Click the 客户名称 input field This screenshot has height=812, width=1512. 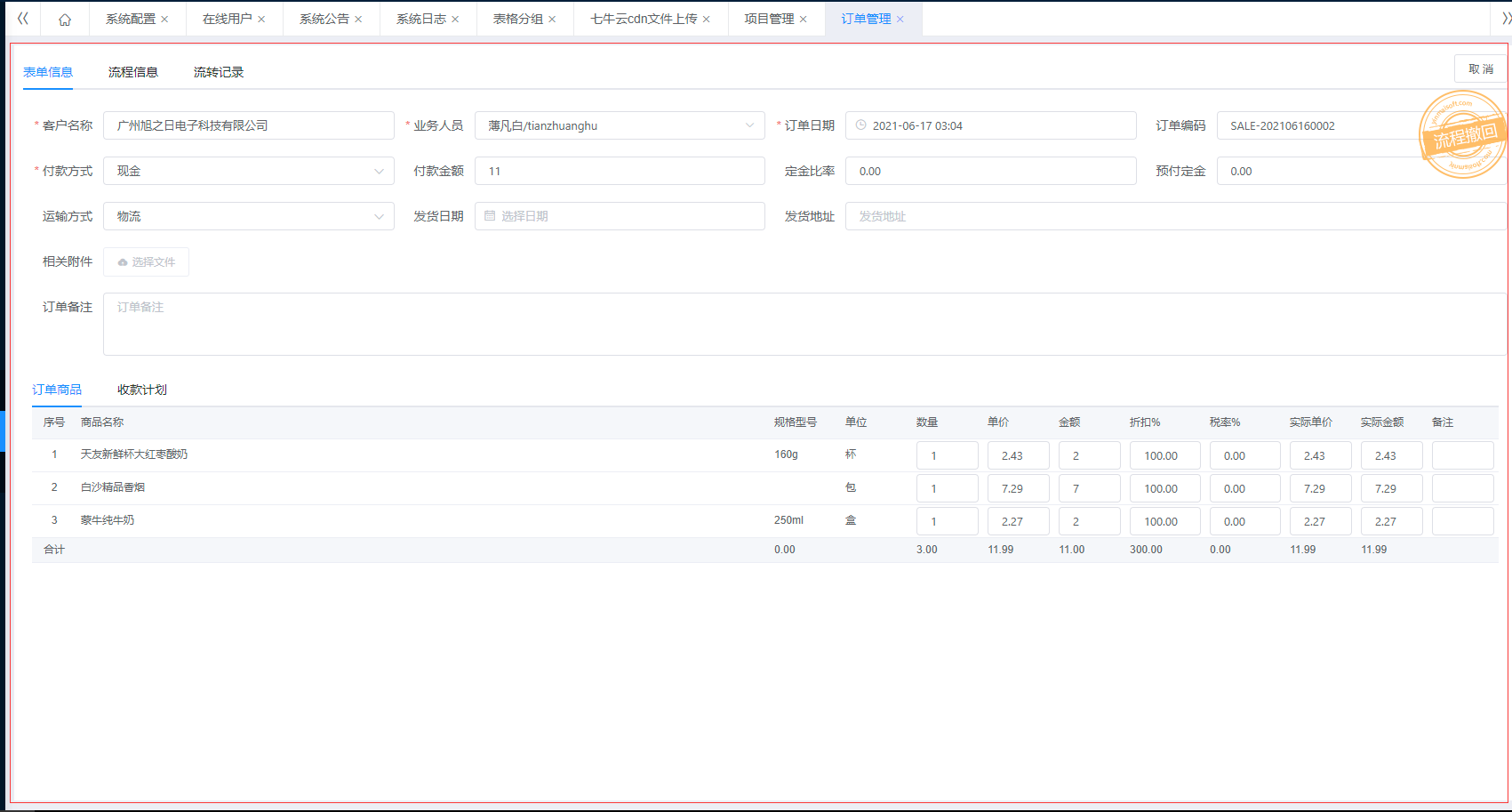[x=249, y=126]
